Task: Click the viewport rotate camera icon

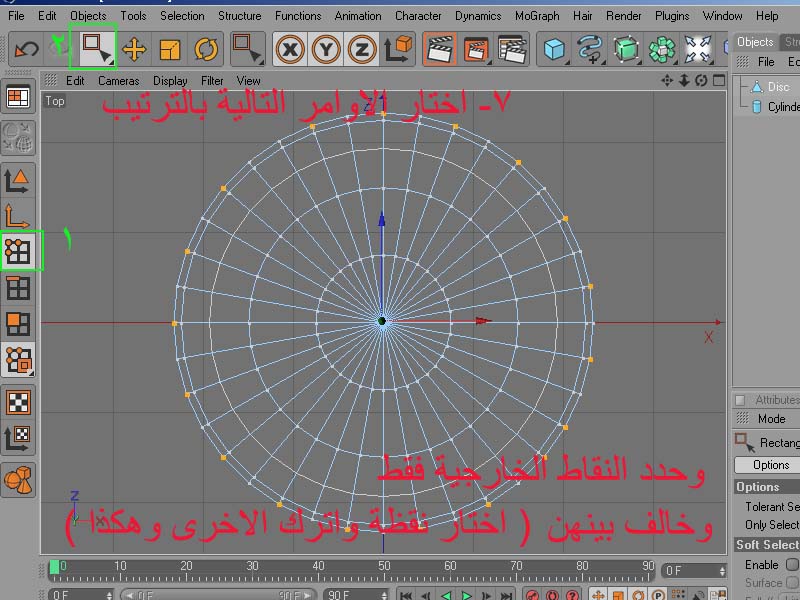Action: [x=701, y=81]
